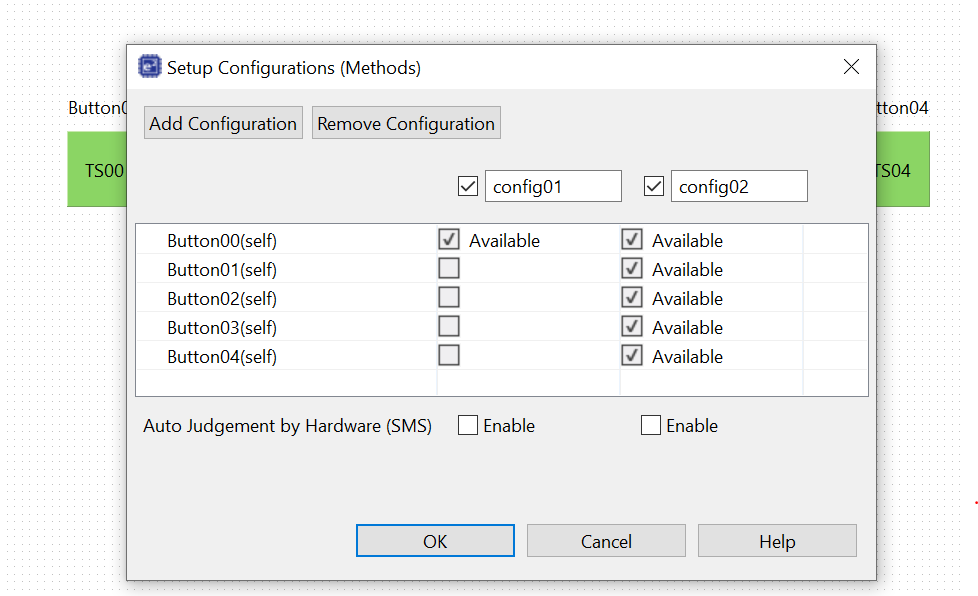Viewport: 978px width, 596px height.
Task: Uncheck Button02 Available under config02
Action: (x=632, y=298)
